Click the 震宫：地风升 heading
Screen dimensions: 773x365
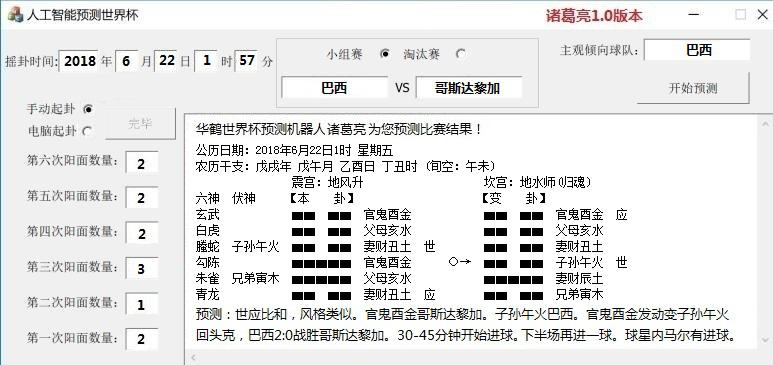point(327,182)
